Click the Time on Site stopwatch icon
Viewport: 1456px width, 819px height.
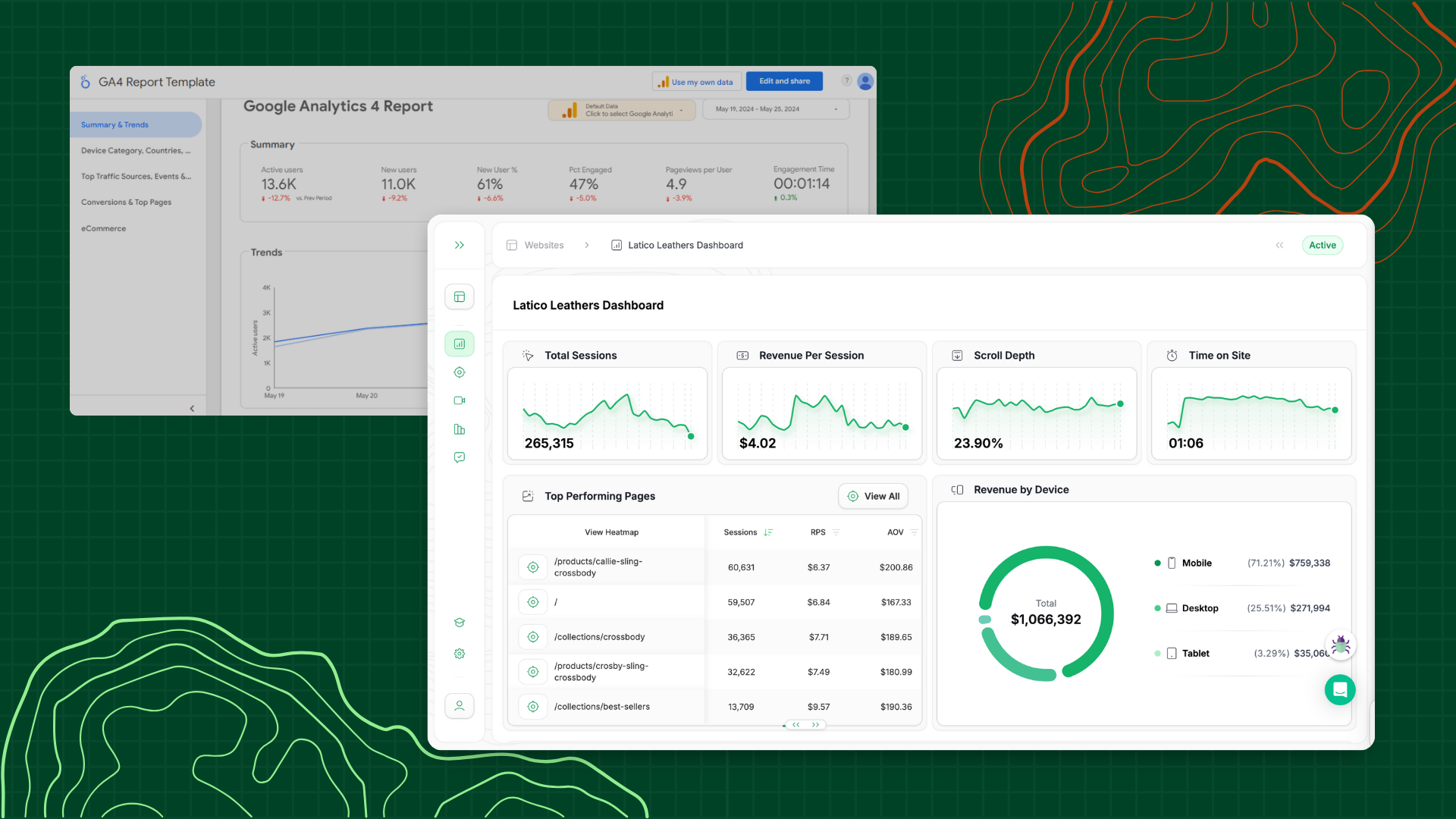point(1172,356)
